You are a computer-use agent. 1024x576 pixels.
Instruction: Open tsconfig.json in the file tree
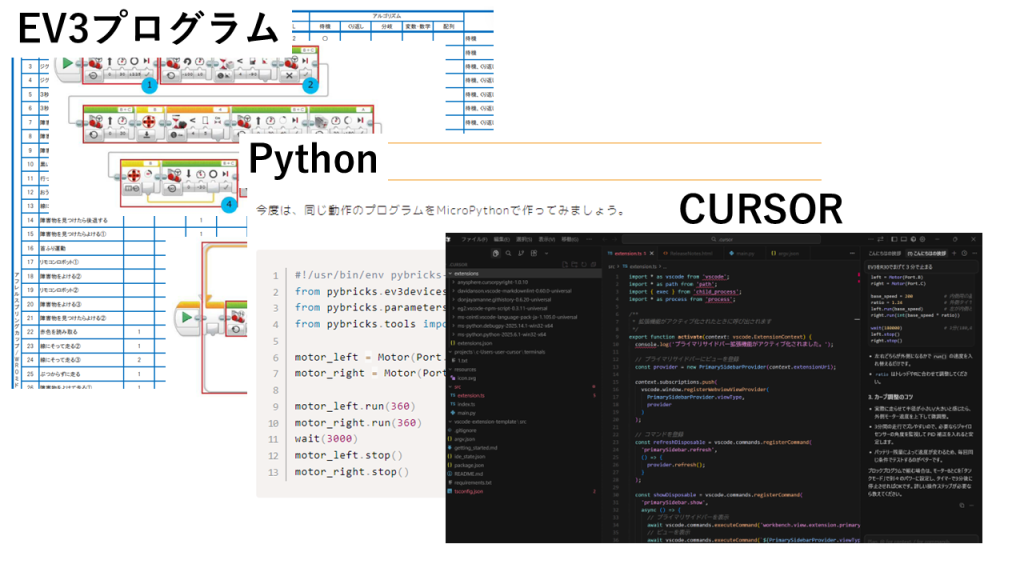pos(468,493)
